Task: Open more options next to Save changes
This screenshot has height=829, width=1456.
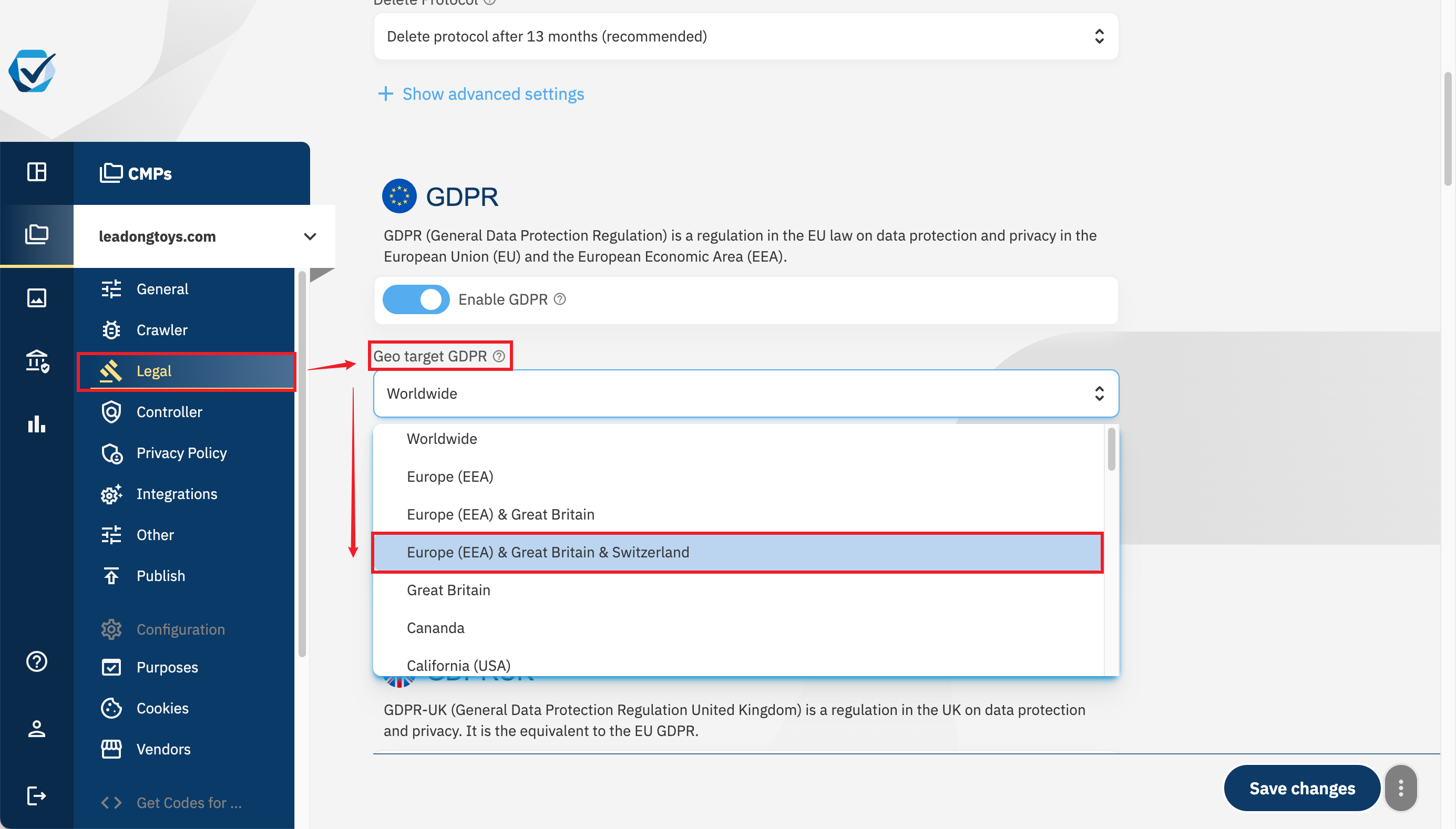Action: click(x=1401, y=788)
